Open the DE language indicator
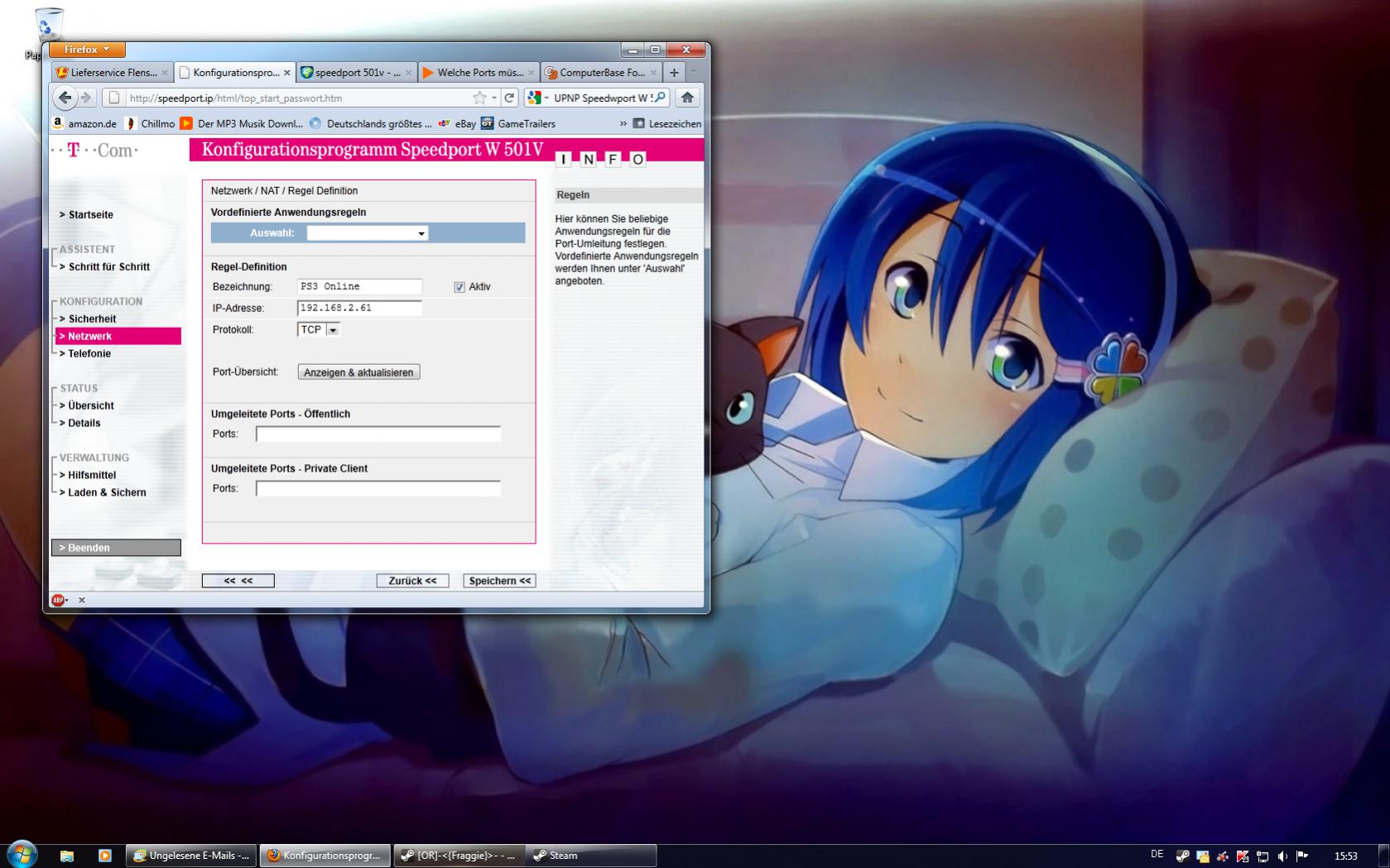 1157,855
